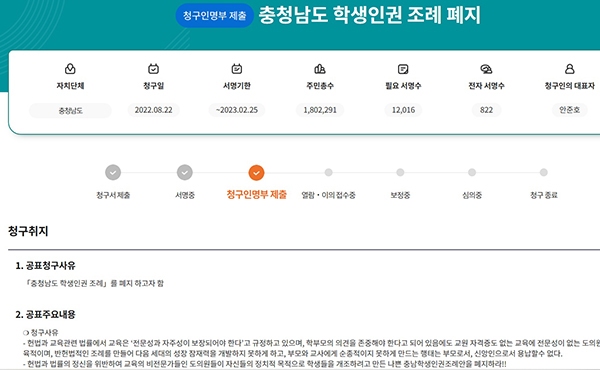Click the electronic signatures value 822
This screenshot has height=370, width=600.
tap(486, 110)
